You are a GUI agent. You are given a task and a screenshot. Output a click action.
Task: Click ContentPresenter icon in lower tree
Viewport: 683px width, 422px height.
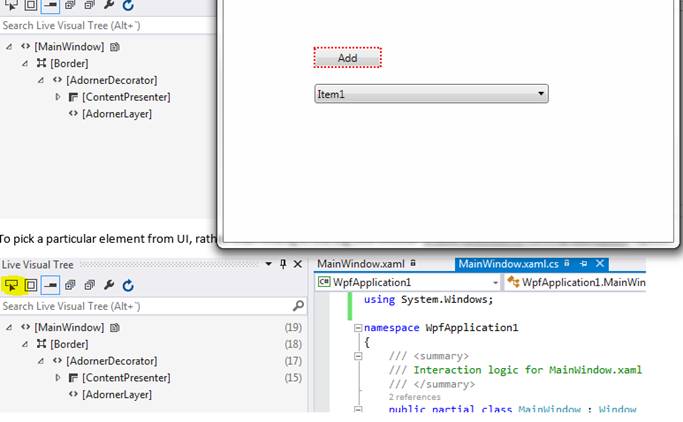(x=73, y=378)
